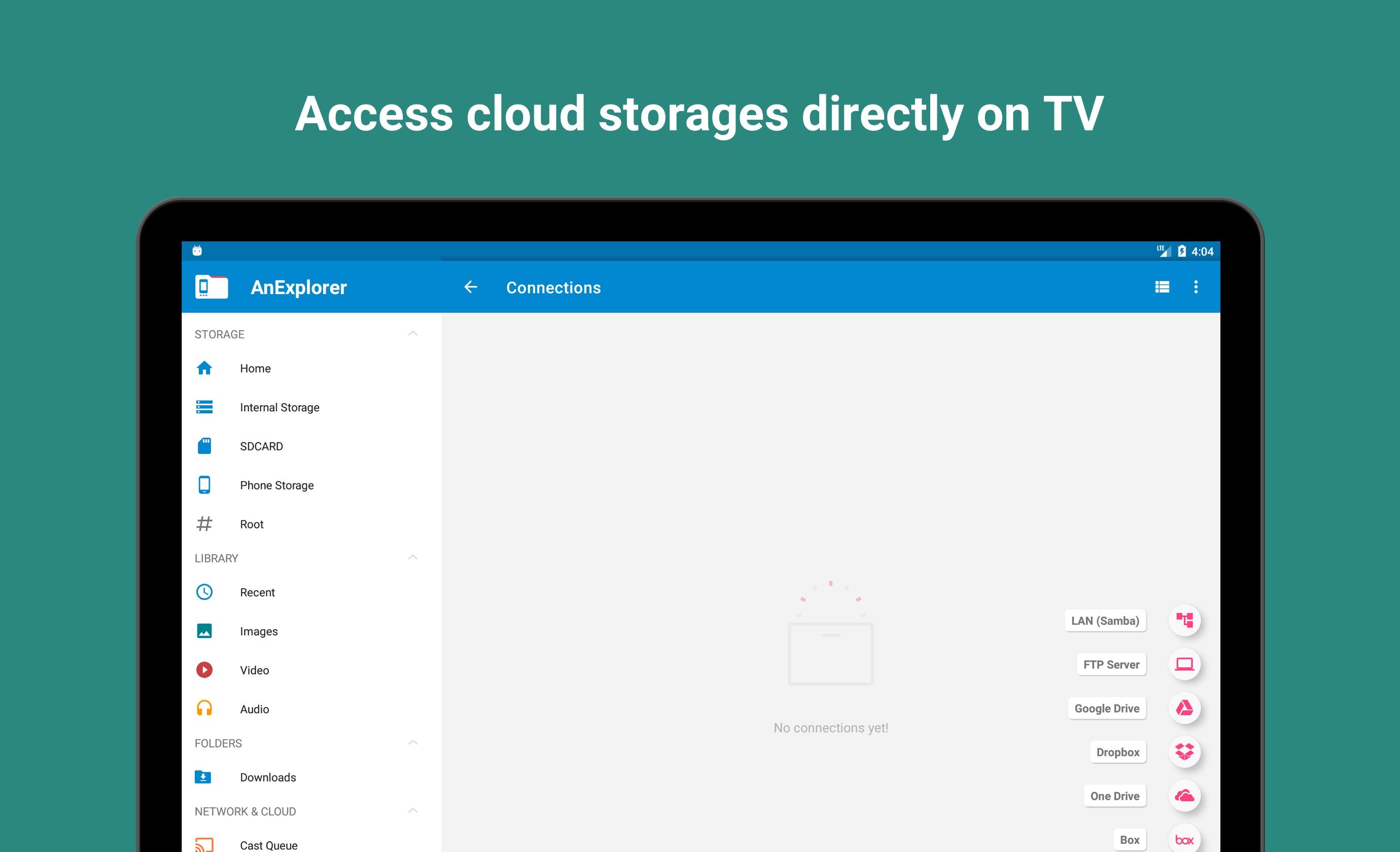Screen dimensions: 1400x852
Task: Collapse the NETWORK & CLOUD section
Action: tap(413, 810)
